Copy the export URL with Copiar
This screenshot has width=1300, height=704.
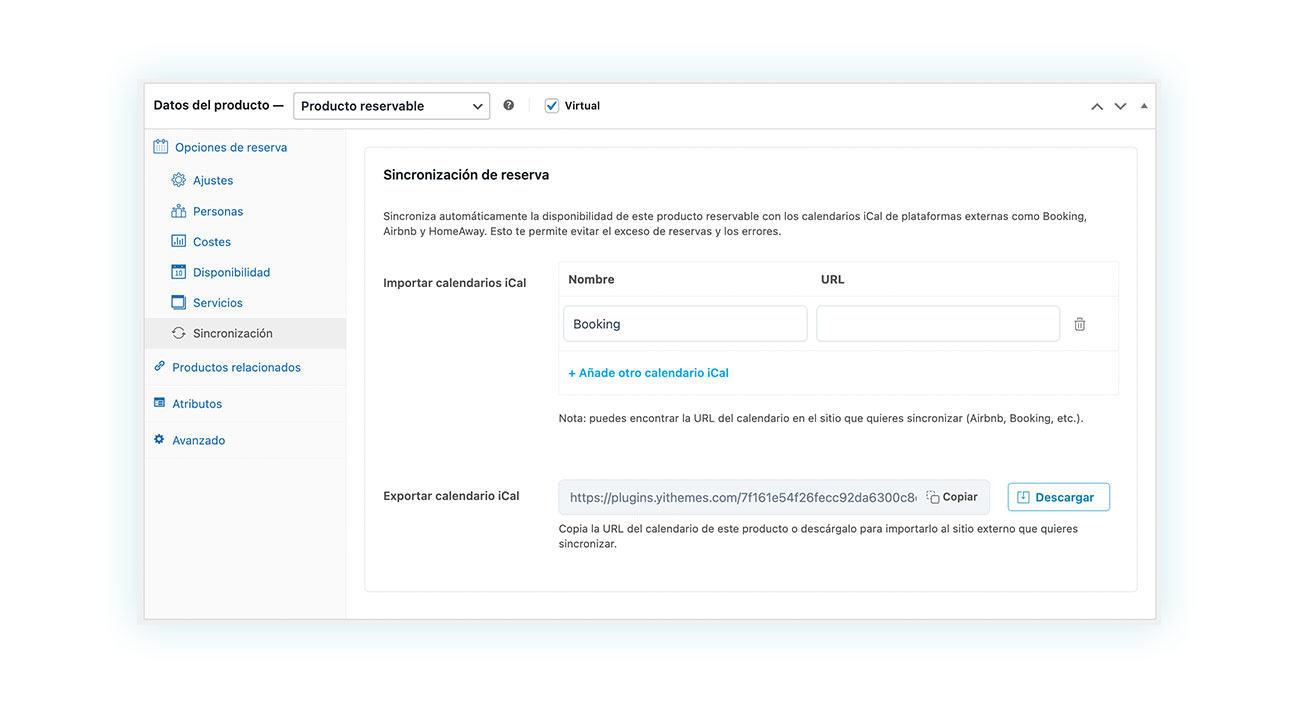tap(952, 496)
